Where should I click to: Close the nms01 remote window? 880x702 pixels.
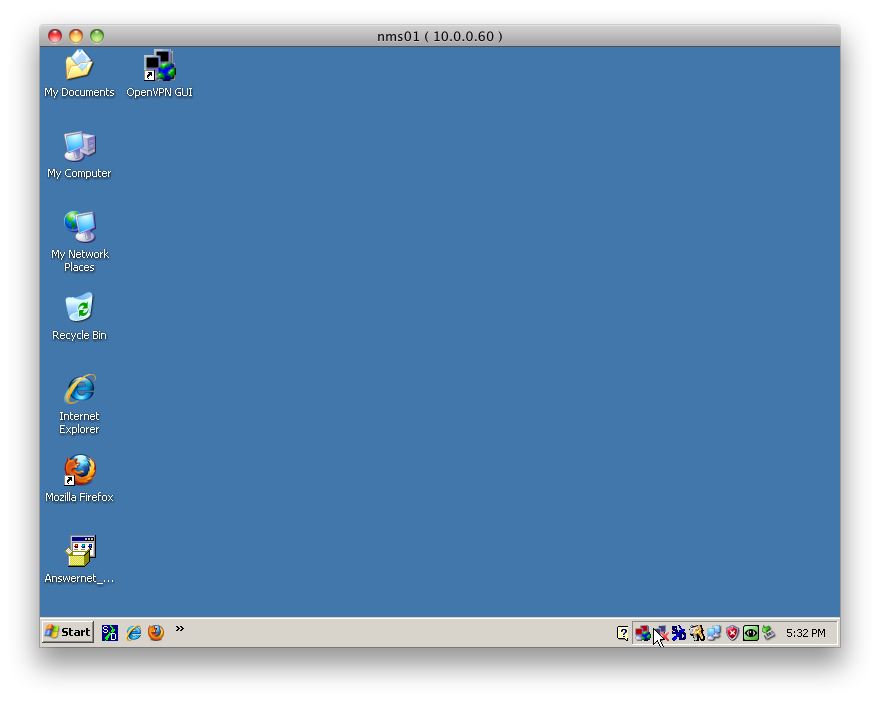[x=55, y=36]
